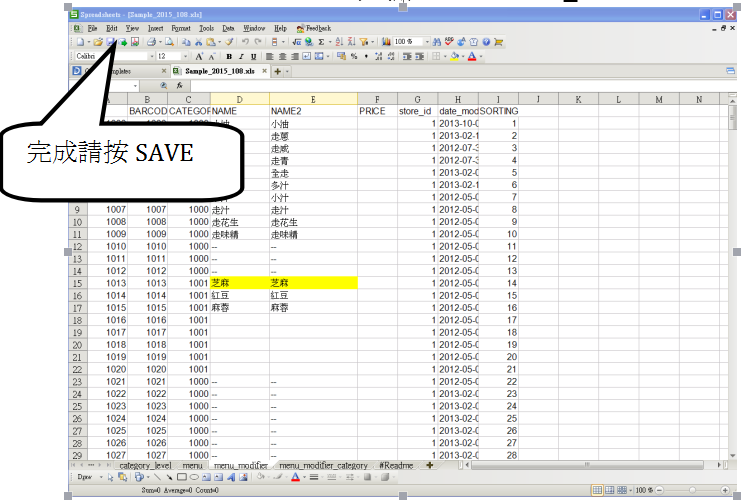
Task: Click the Feedback button in menu bar
Action: 314,28
